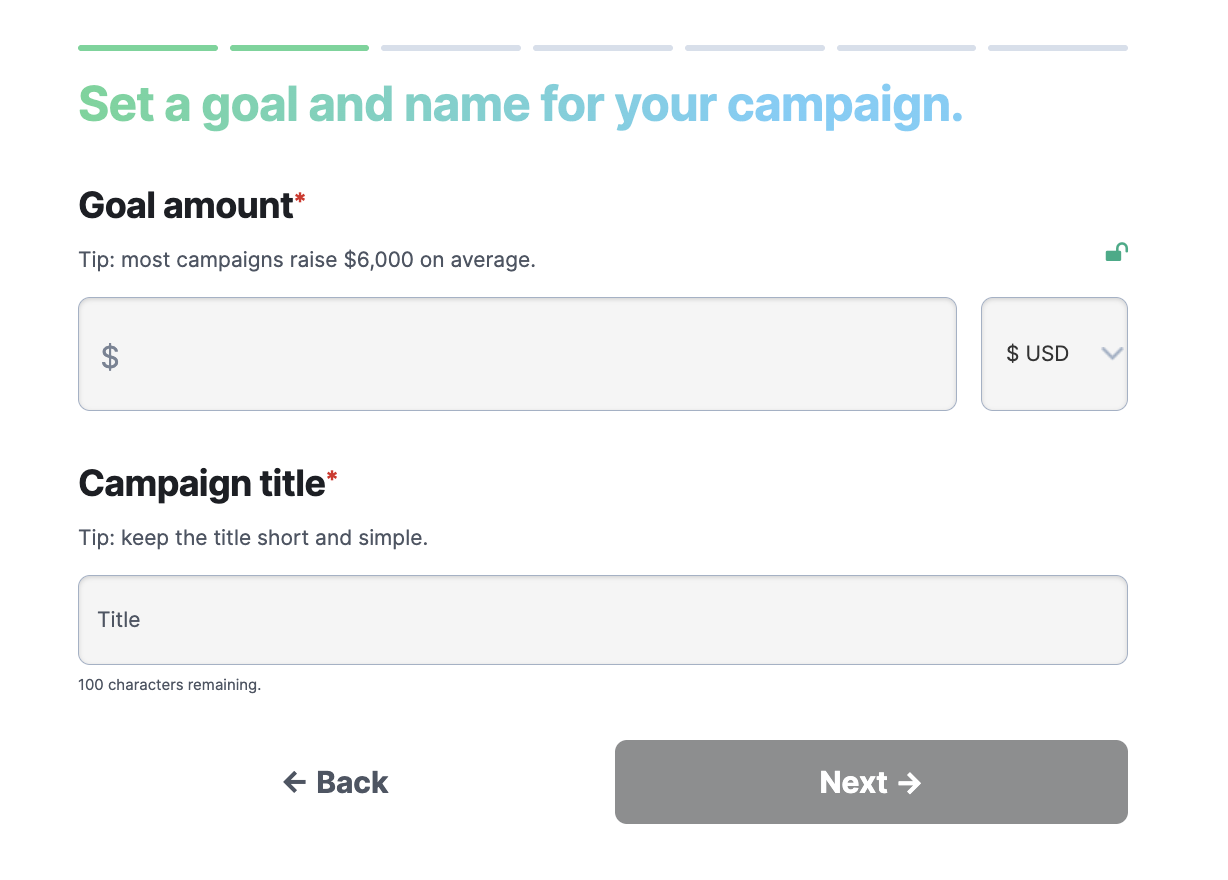The height and width of the screenshot is (880, 1228).
Task: Click the "Goal amount" field label
Action: [186, 206]
